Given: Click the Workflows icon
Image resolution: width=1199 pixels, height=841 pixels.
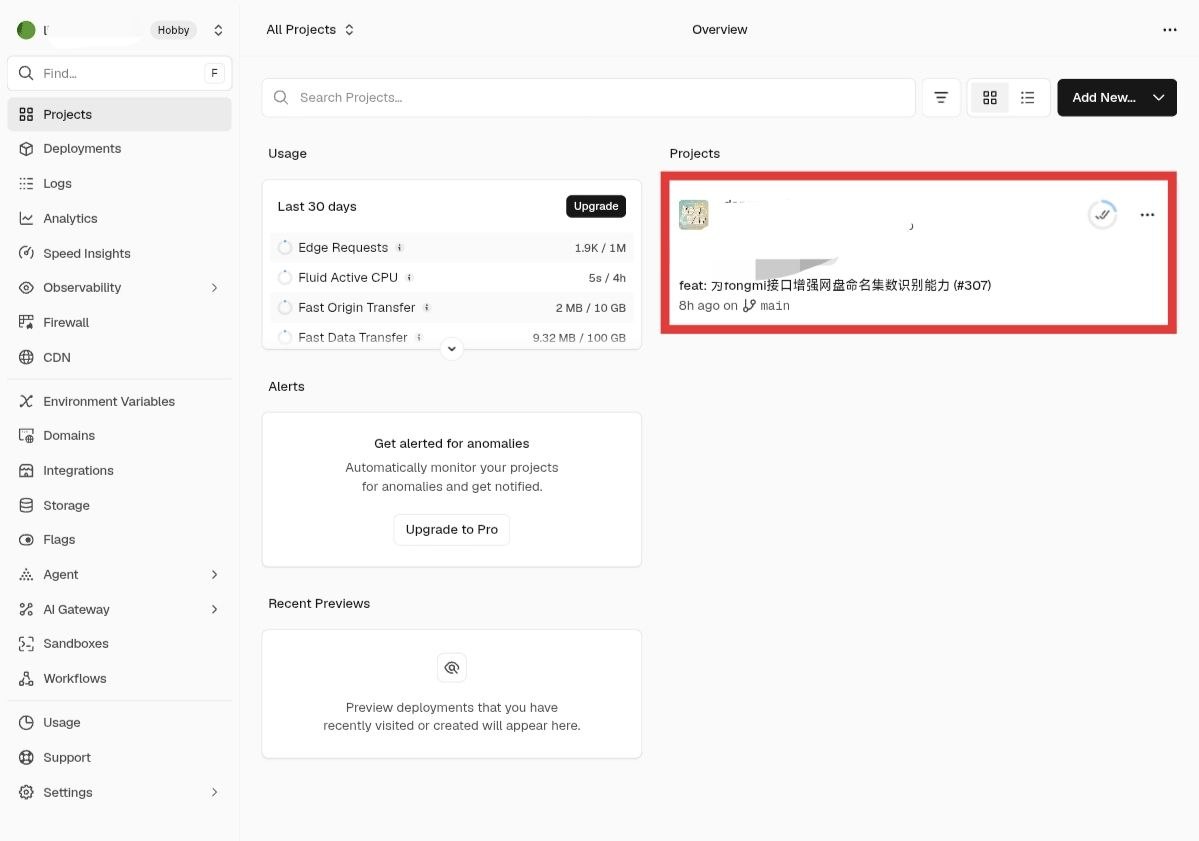Looking at the screenshot, I should (x=26, y=678).
